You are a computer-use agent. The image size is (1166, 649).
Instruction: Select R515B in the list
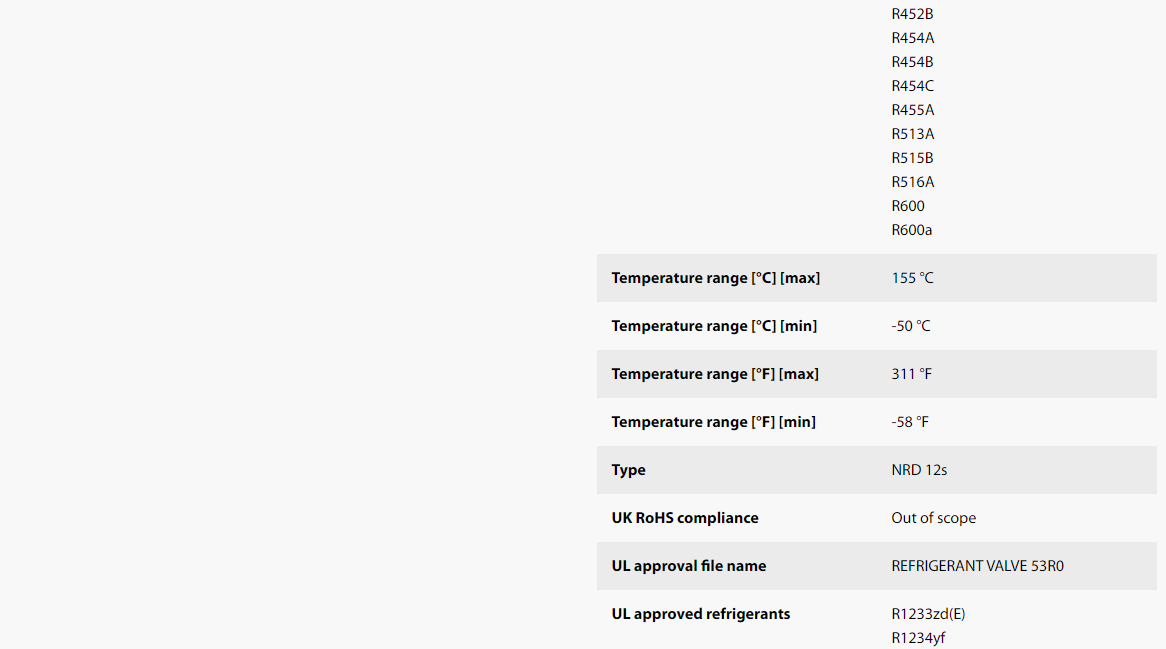coord(912,158)
